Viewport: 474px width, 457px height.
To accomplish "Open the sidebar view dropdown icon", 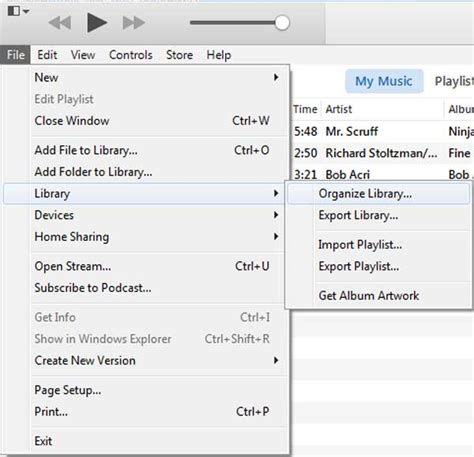I will pos(18,11).
